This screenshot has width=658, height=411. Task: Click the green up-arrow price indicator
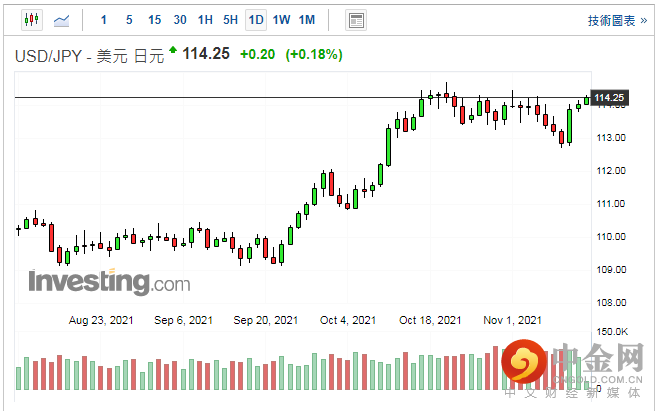pyautogui.click(x=173, y=50)
